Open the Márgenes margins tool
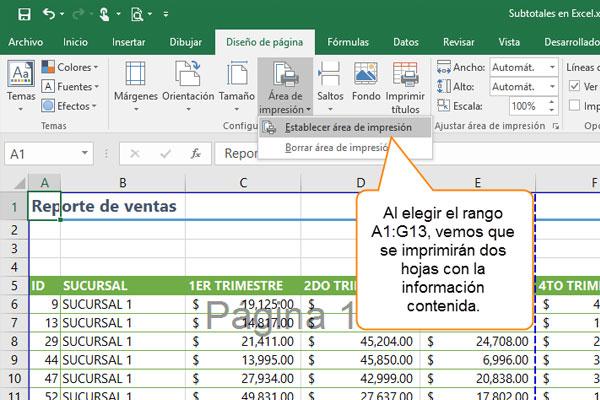 (135, 86)
